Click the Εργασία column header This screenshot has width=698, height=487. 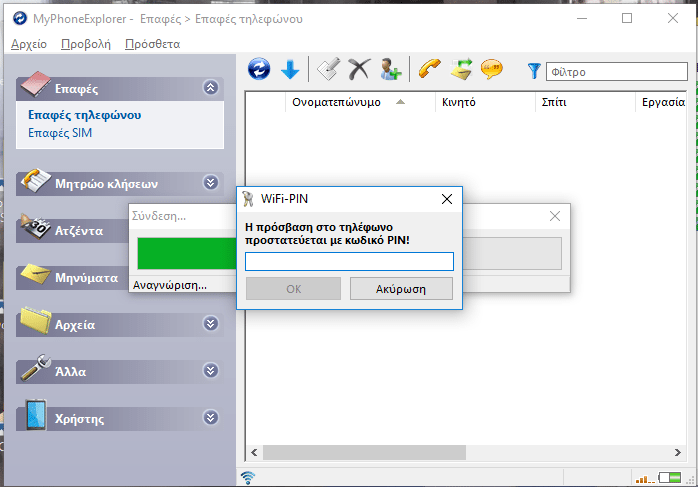662,102
